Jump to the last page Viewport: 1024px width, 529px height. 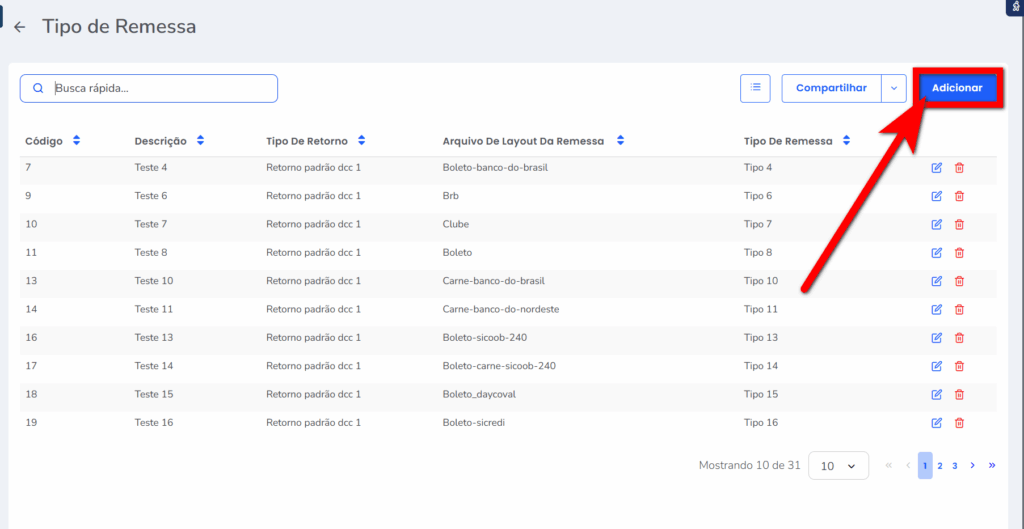pos(991,466)
